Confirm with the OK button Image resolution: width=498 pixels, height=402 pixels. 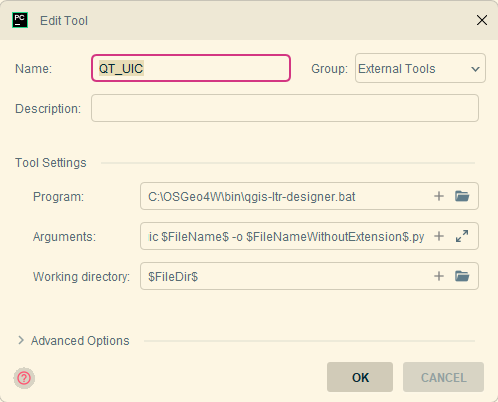[x=360, y=377]
